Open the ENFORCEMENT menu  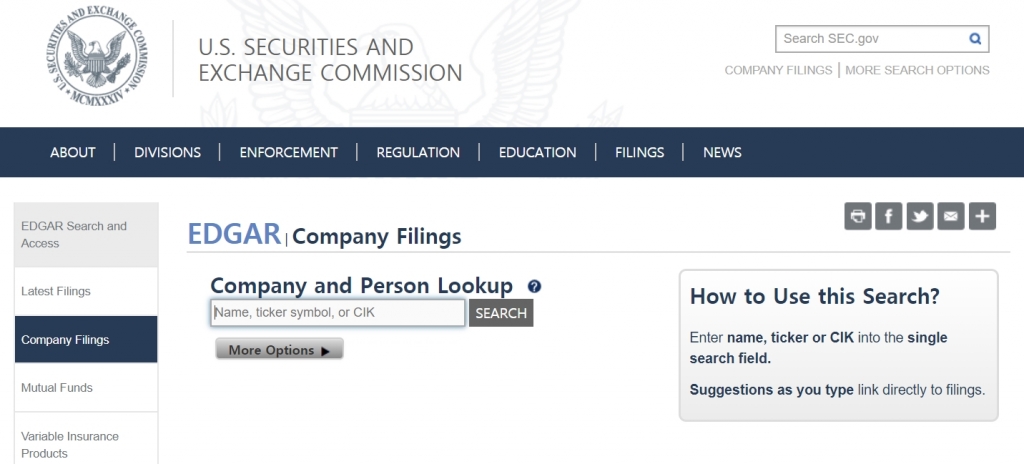coord(289,152)
